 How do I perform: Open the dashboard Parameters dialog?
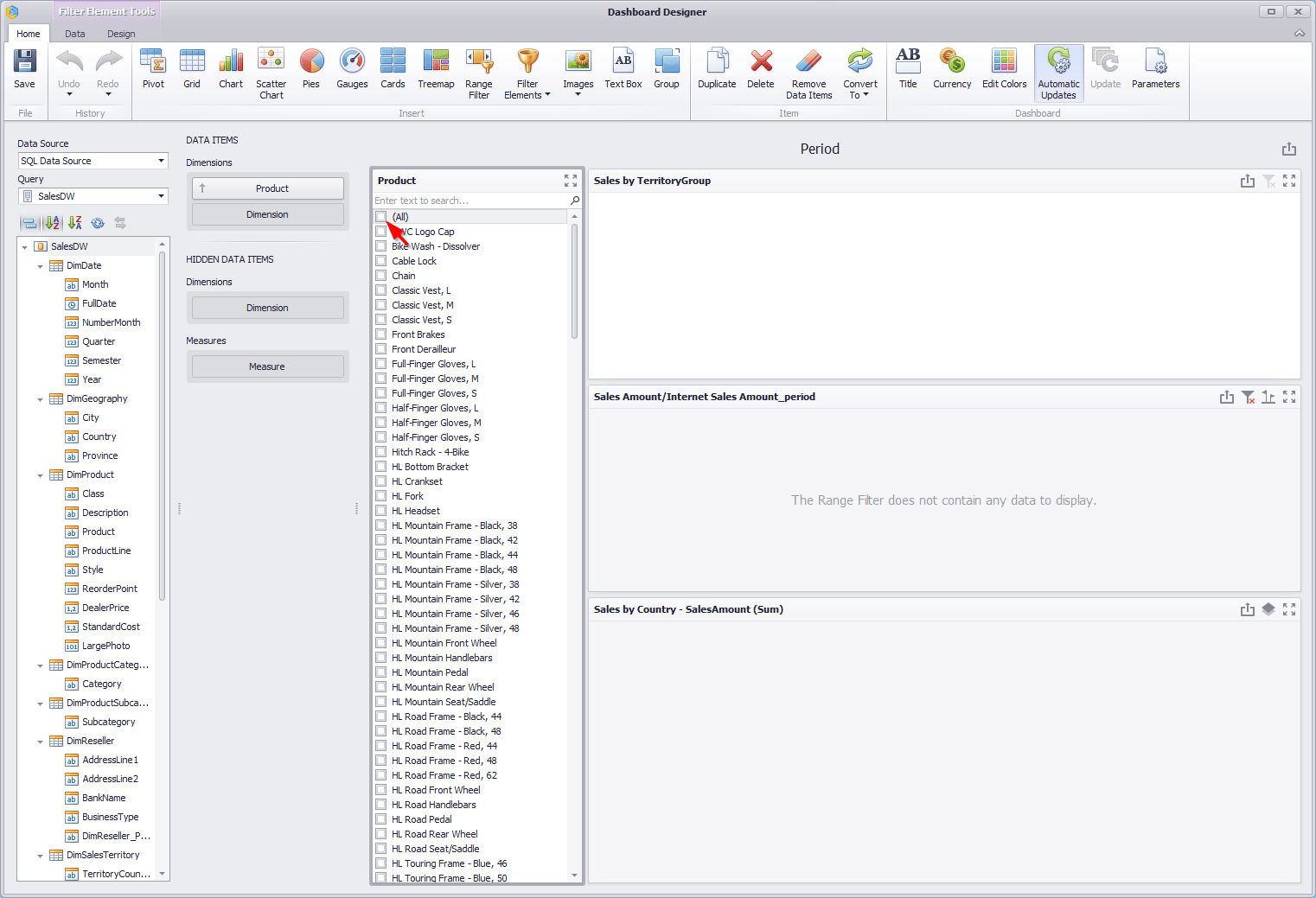click(x=1156, y=69)
